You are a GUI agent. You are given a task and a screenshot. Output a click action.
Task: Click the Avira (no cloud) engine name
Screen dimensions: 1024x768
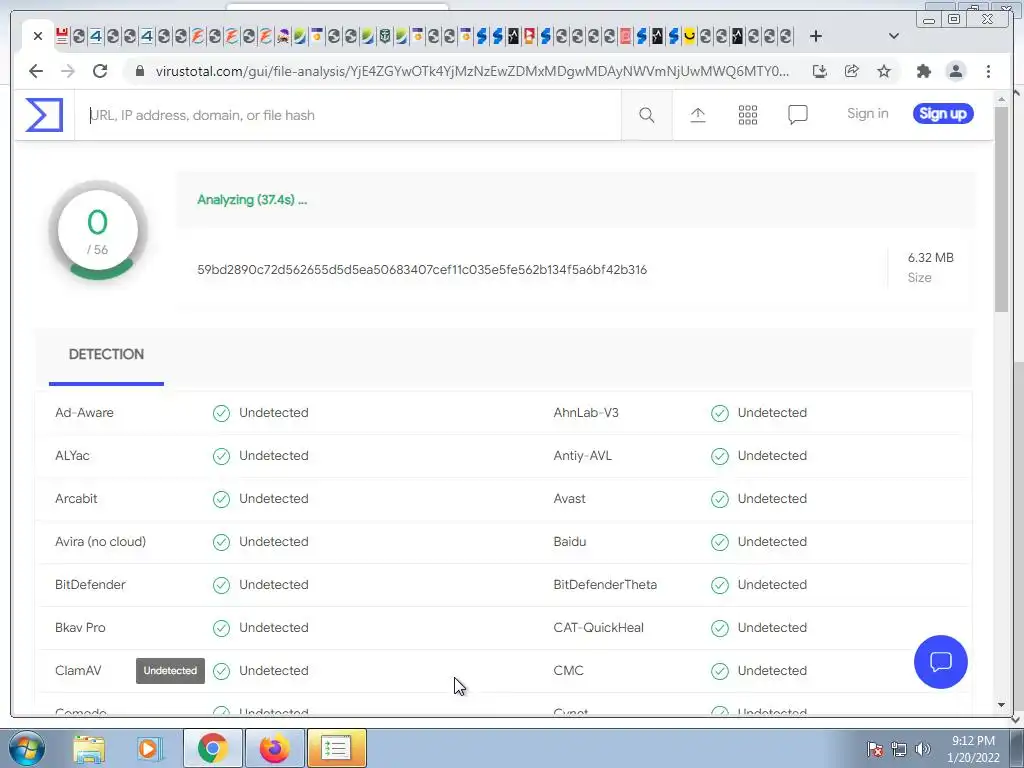(x=101, y=542)
